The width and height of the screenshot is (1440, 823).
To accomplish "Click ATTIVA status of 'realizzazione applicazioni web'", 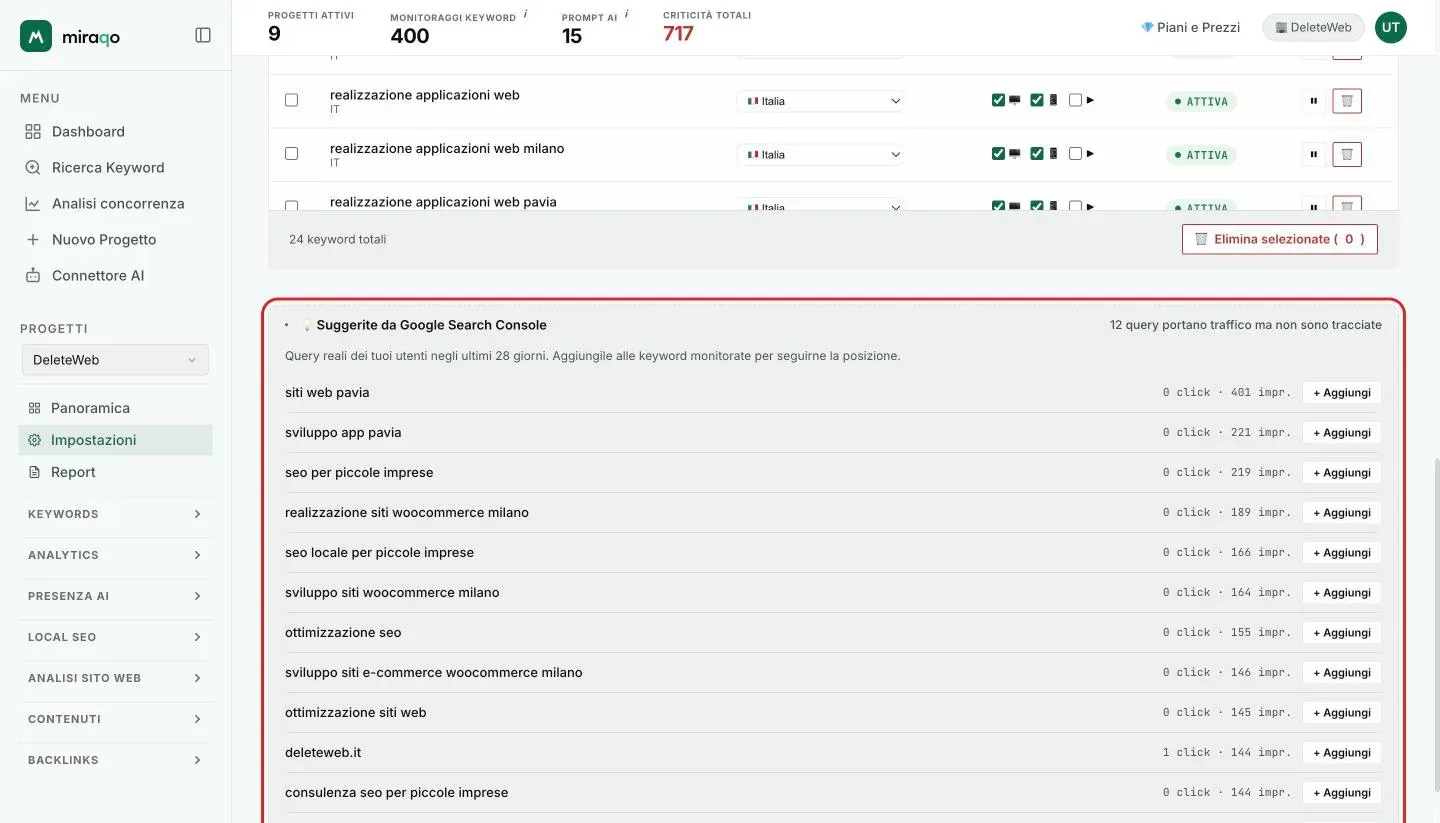I will [1201, 101].
